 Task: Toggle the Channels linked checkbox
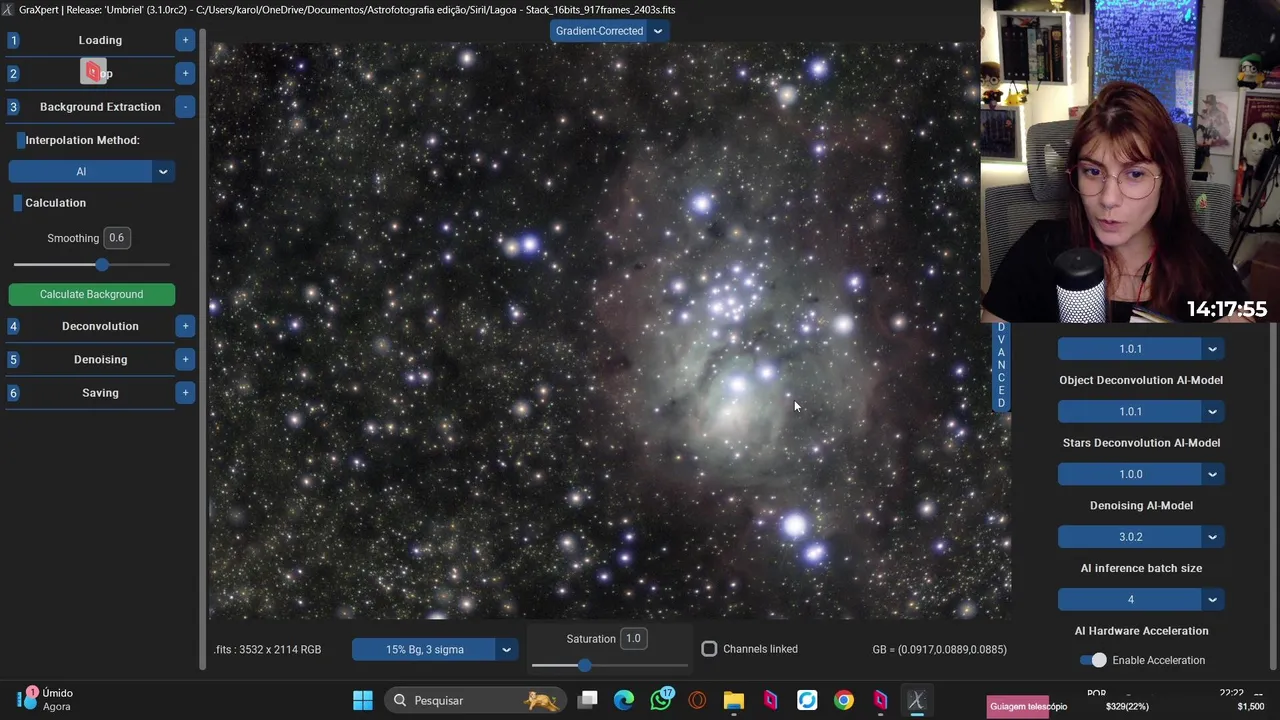pyautogui.click(x=709, y=649)
